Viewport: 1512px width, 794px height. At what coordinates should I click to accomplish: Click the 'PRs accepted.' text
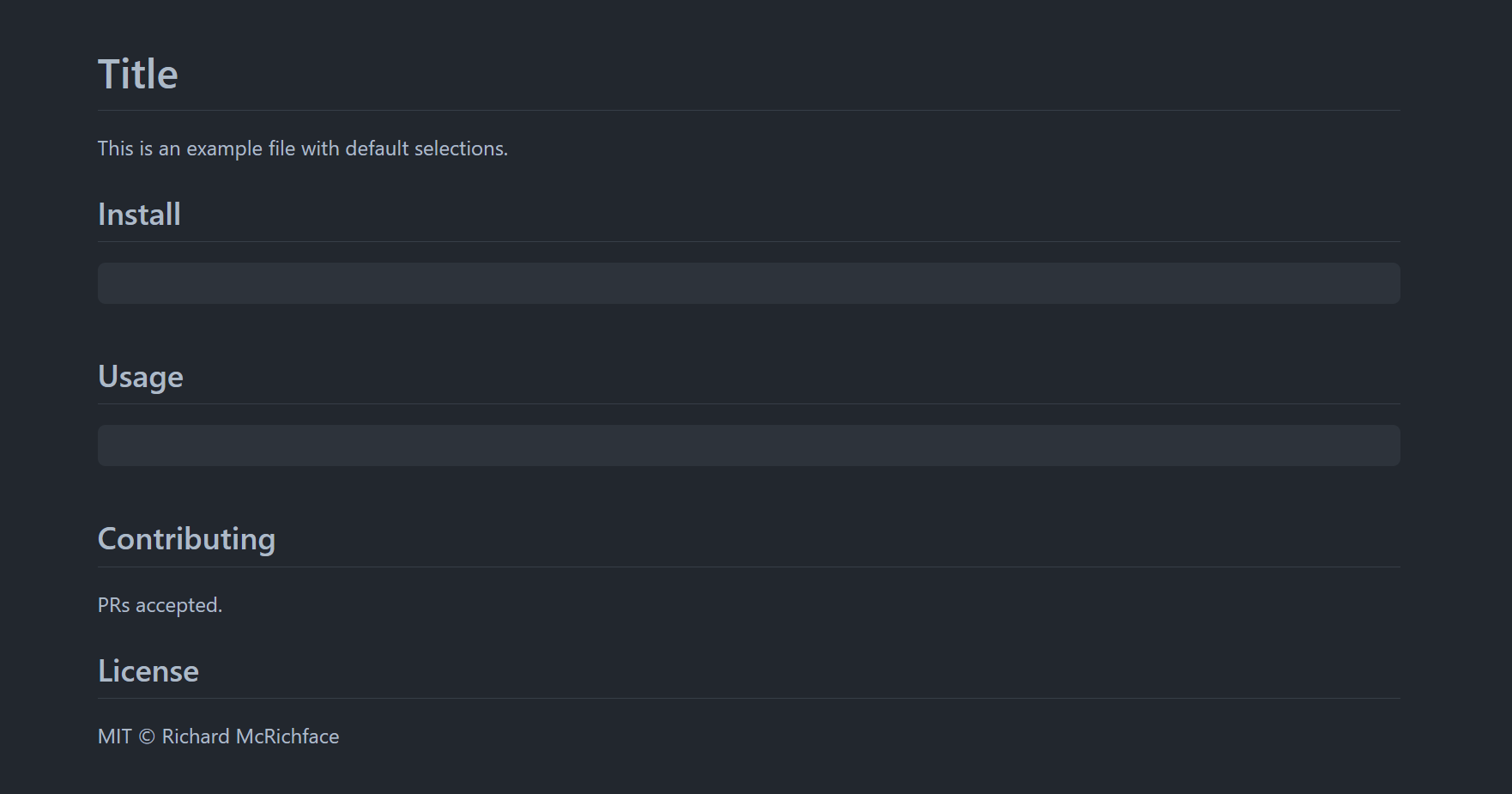tap(160, 605)
